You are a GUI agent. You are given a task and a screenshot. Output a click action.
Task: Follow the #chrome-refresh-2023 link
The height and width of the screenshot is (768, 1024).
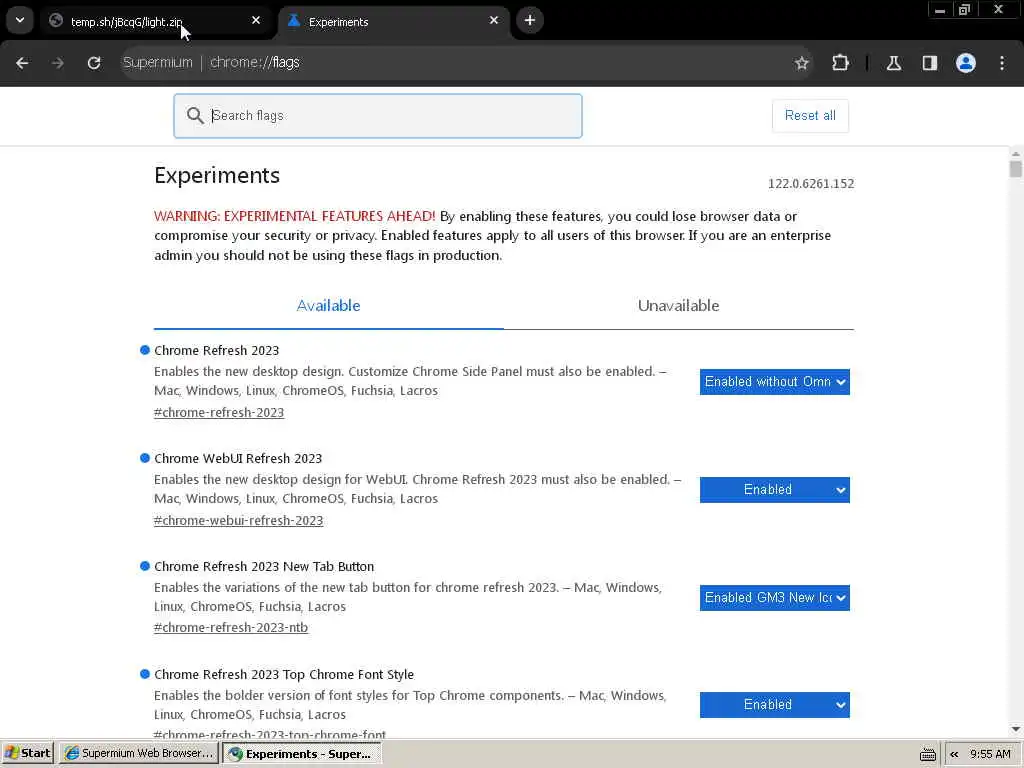[x=219, y=412]
